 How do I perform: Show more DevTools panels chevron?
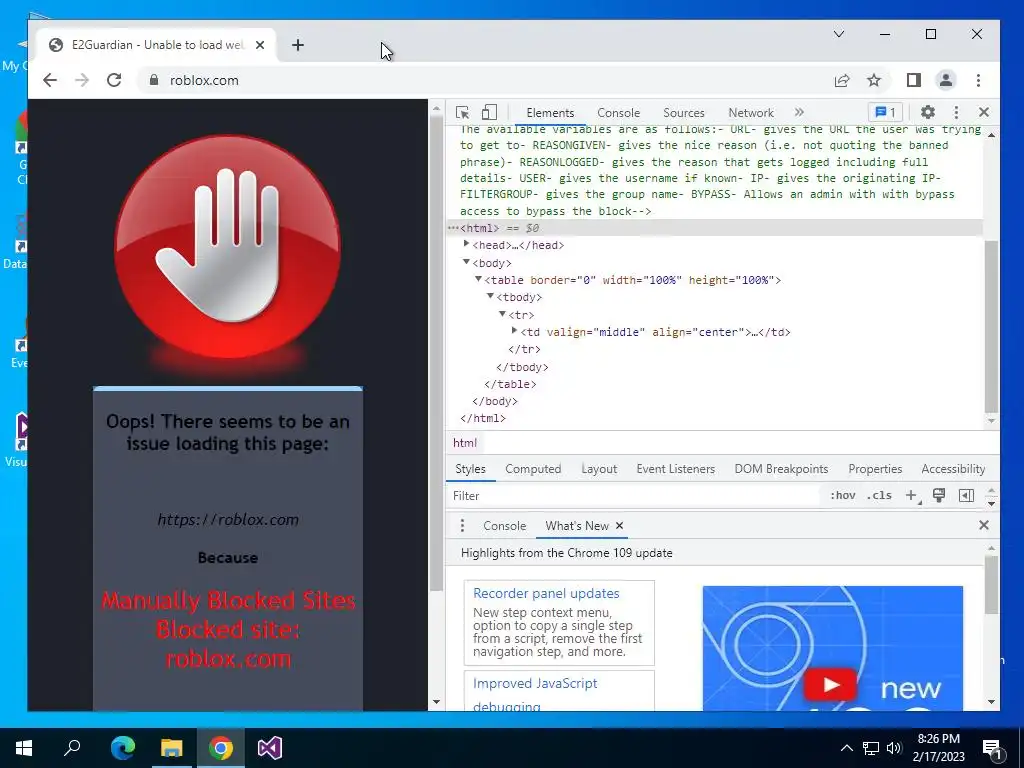tap(799, 112)
